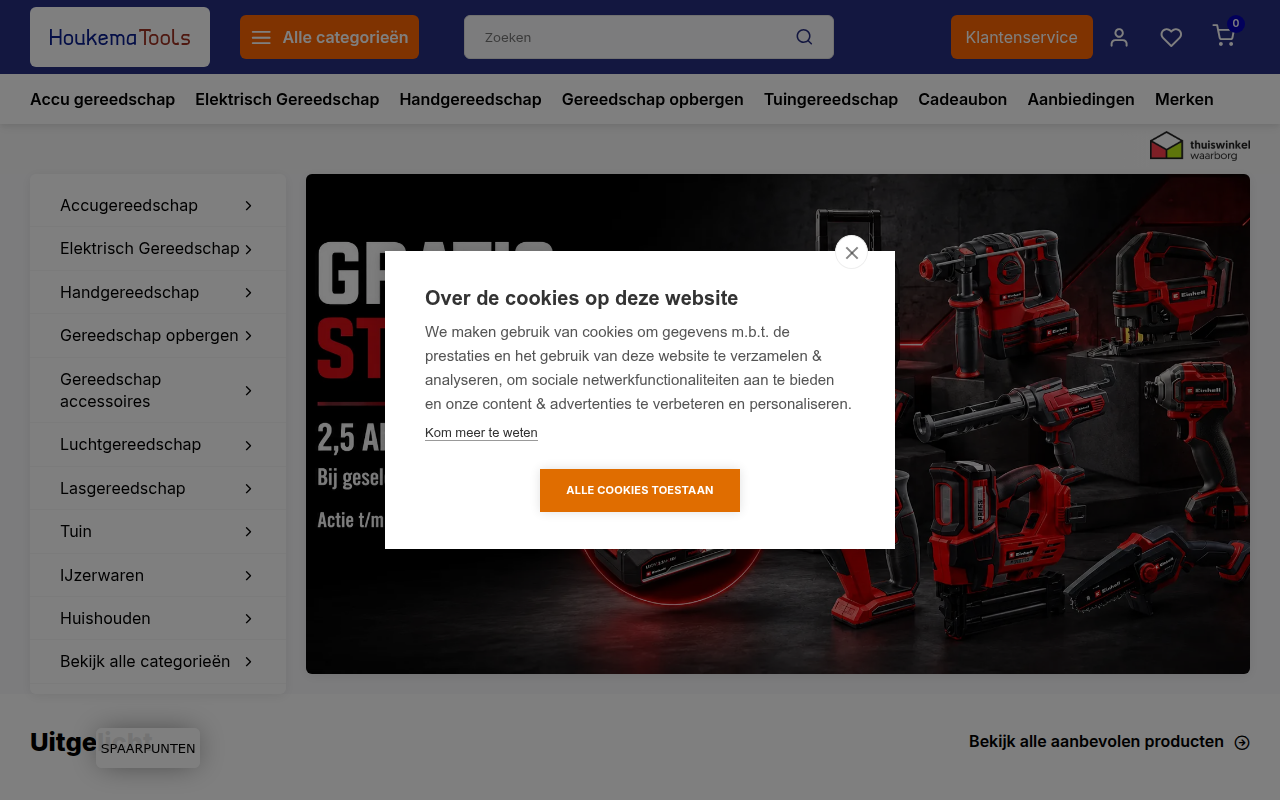The width and height of the screenshot is (1280, 800).
Task: Open Tuingereedschap top menu item
Action: [x=831, y=99]
